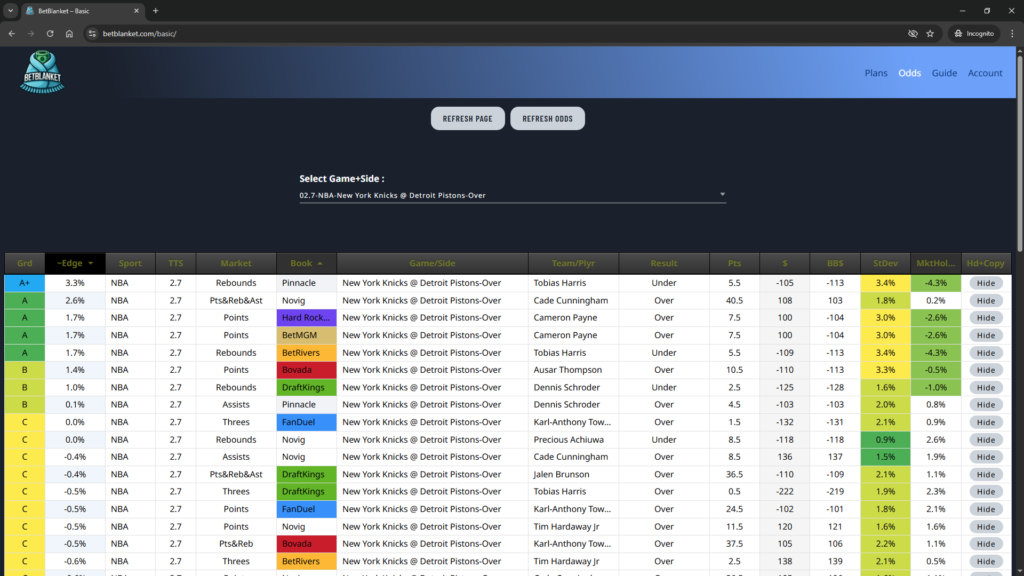
Task: Sort table by StDev column
Action: click(885, 263)
